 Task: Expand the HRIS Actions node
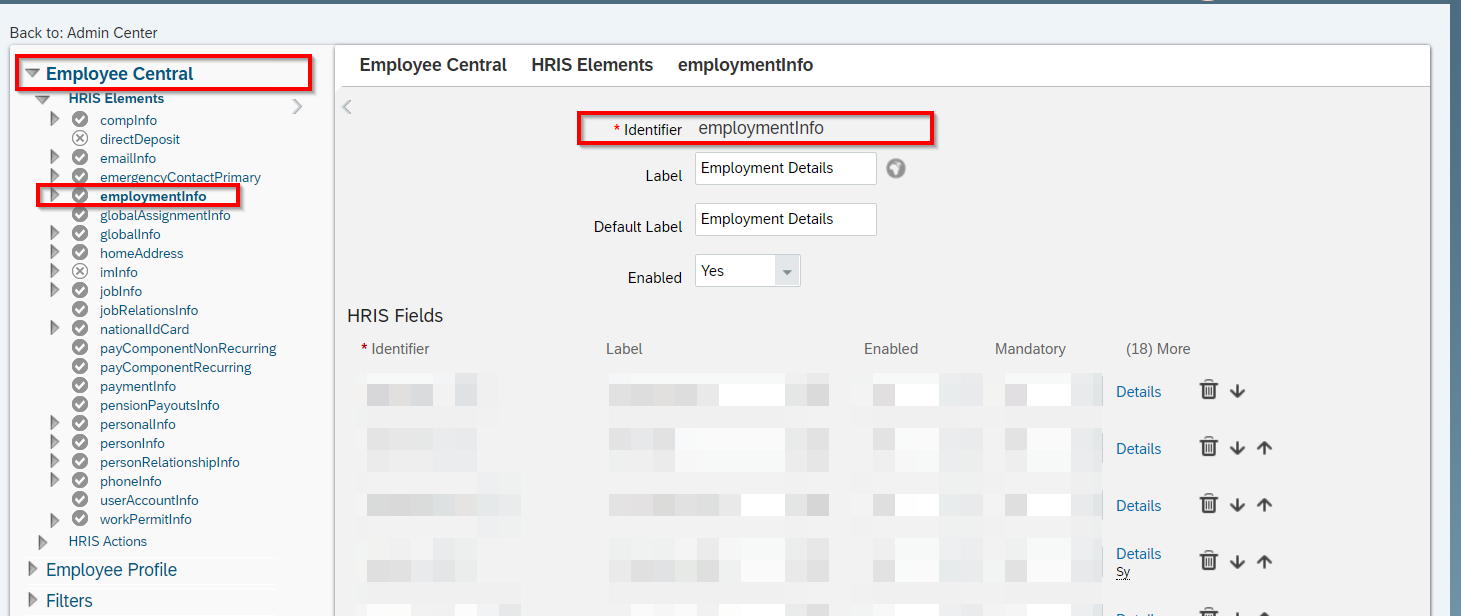coord(43,542)
